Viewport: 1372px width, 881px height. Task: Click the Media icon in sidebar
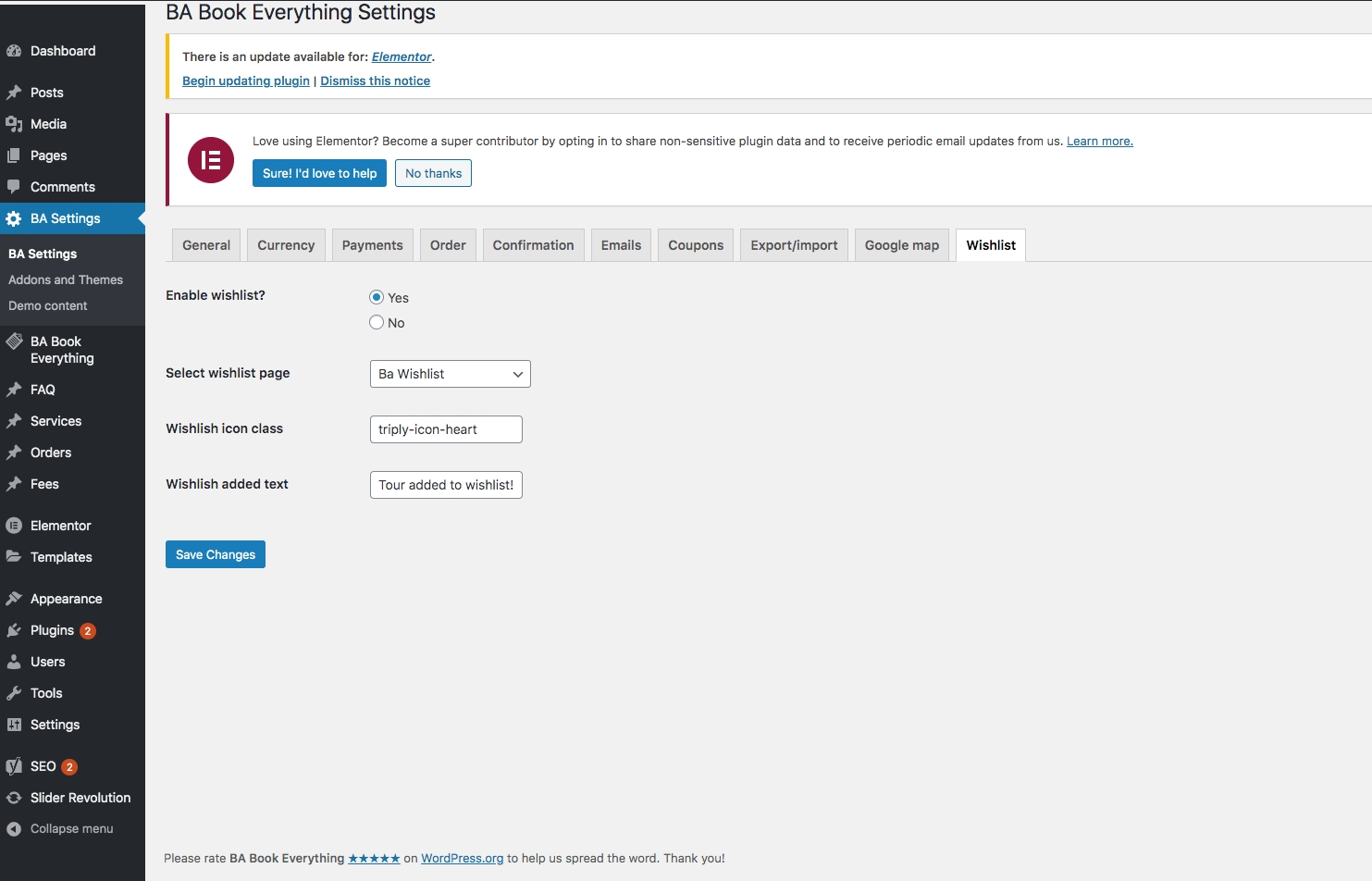[14, 124]
